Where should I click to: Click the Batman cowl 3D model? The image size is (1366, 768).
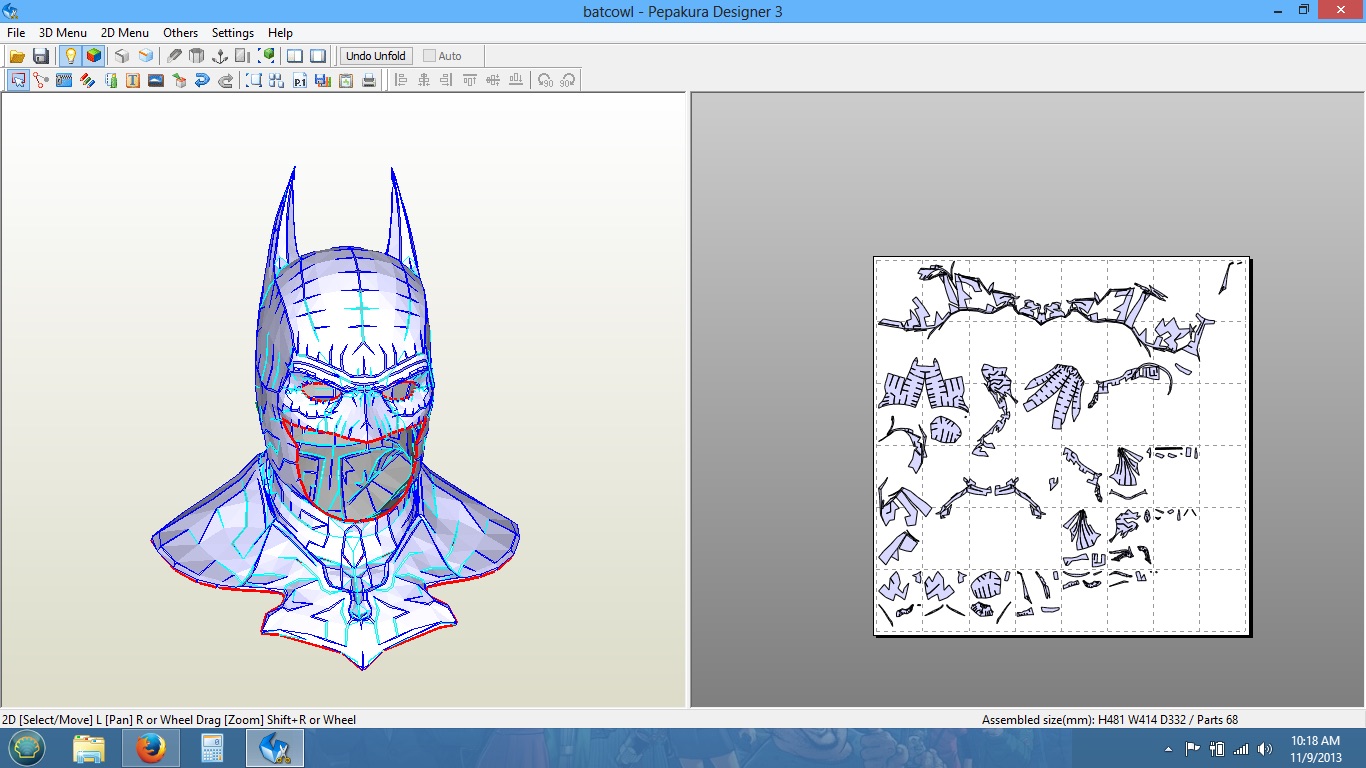click(x=335, y=420)
